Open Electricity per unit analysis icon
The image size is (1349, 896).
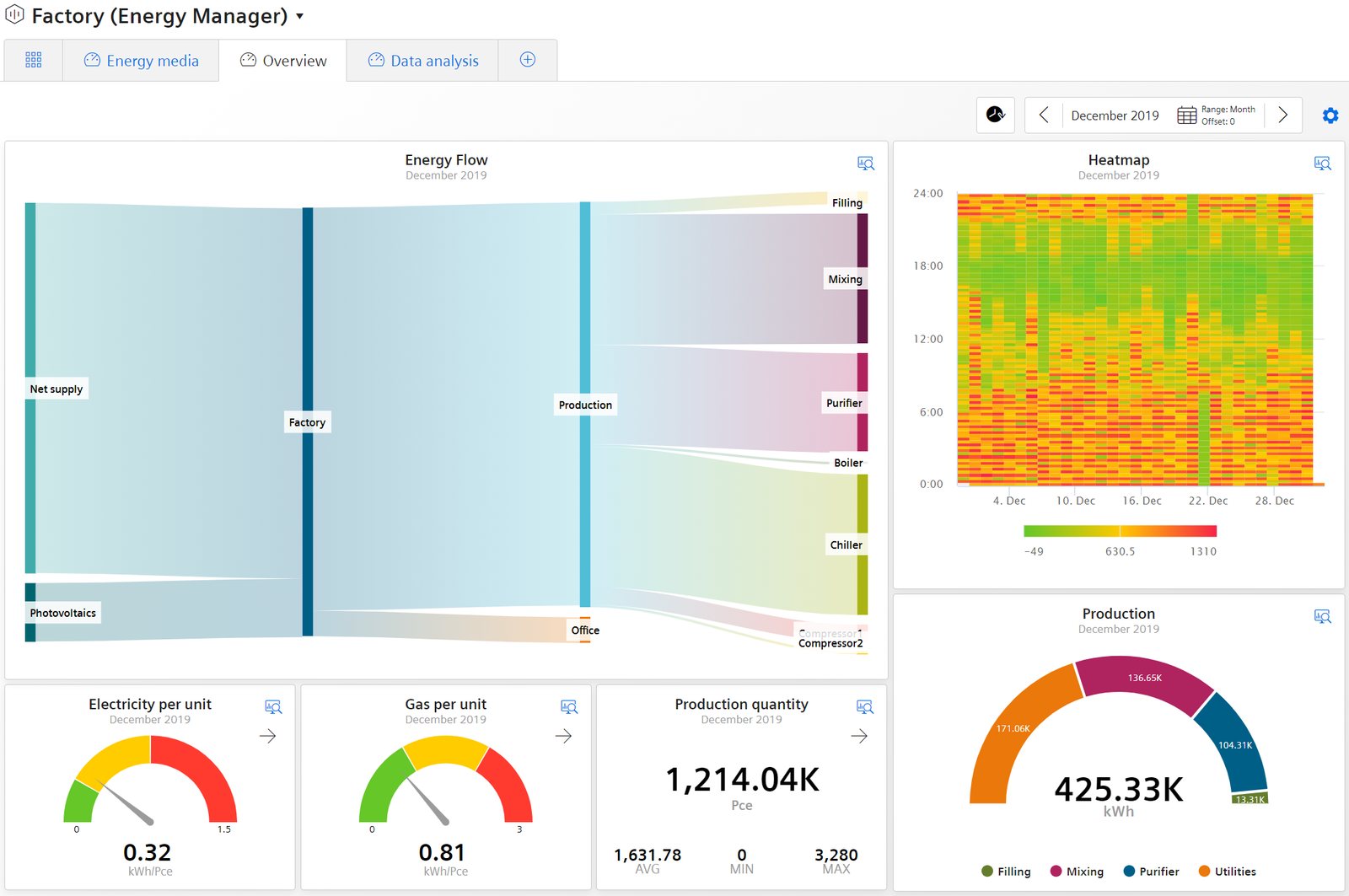pos(273,707)
